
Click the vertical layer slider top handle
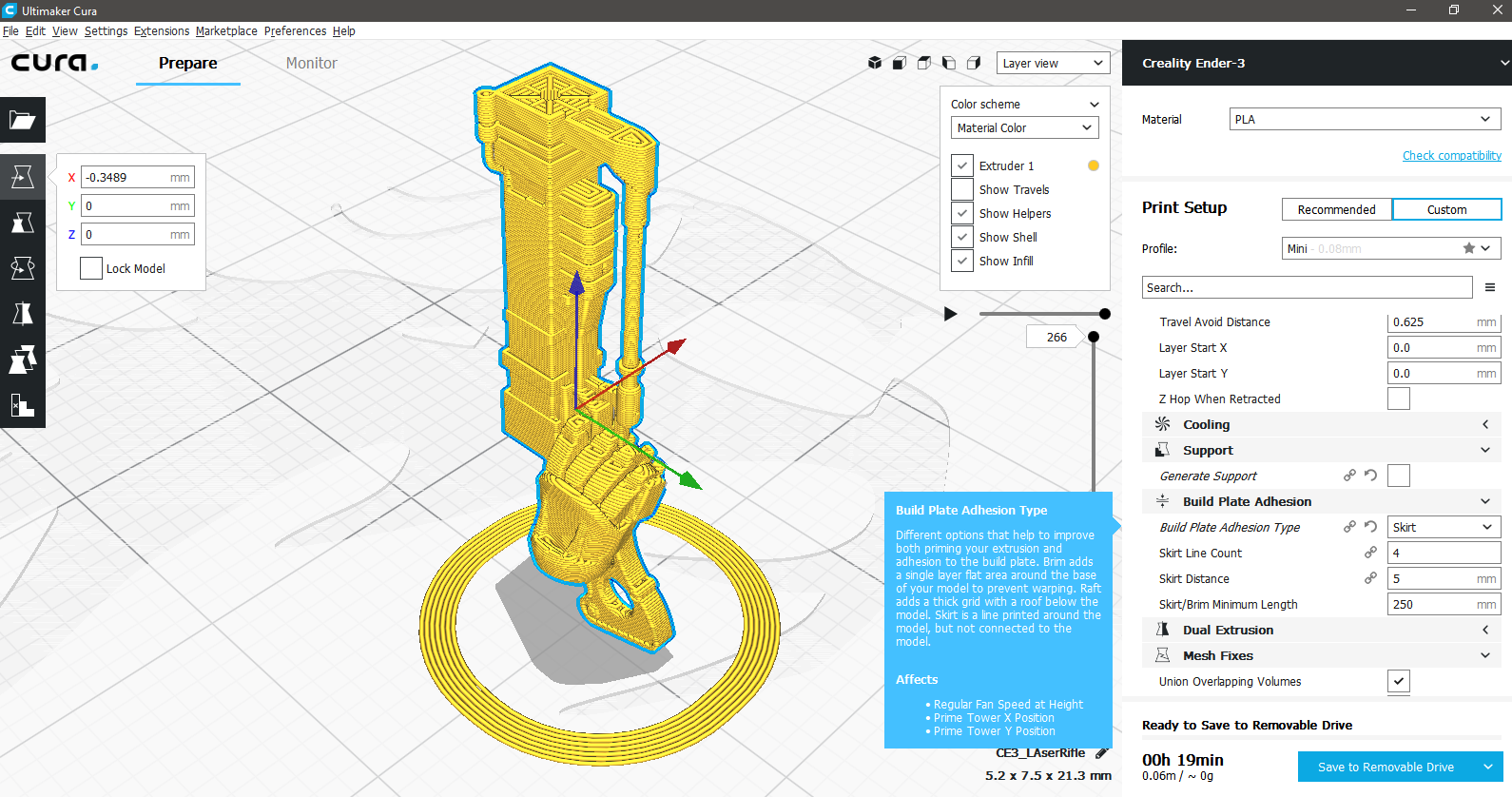pyautogui.click(x=1094, y=337)
